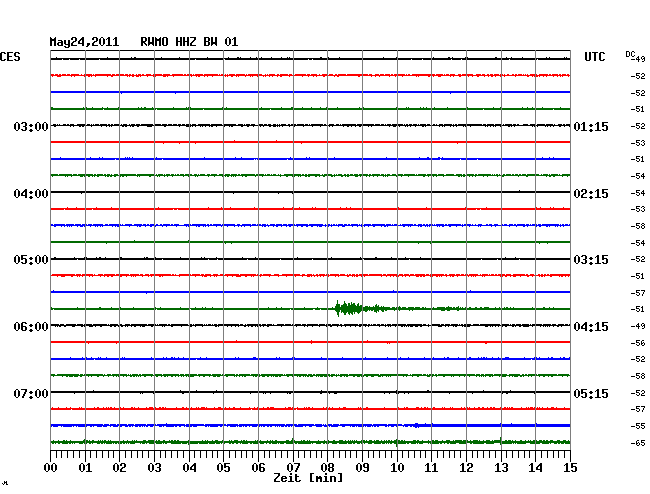Click minute tick label 03
This screenshot has height=494, width=650.
click(154, 467)
